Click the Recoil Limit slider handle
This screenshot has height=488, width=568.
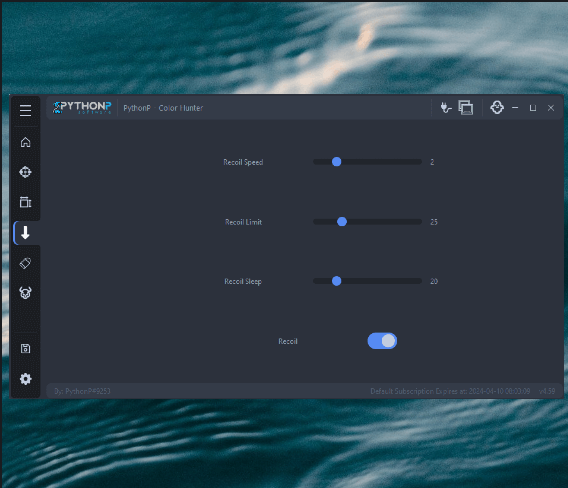click(x=342, y=221)
